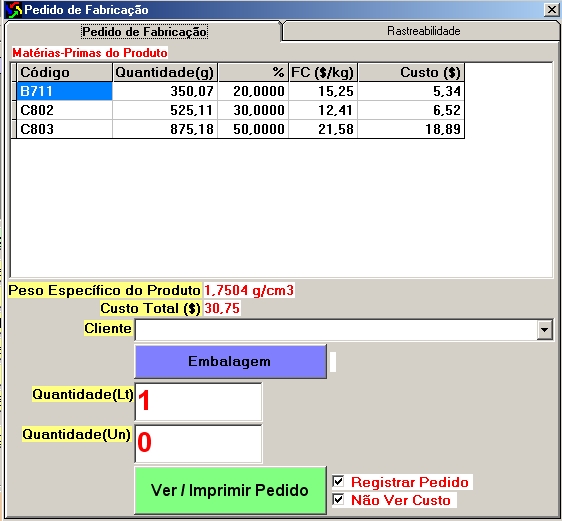Close the Pedido de Fabricação window
Screen dimensions: 562x521
(552, 10)
